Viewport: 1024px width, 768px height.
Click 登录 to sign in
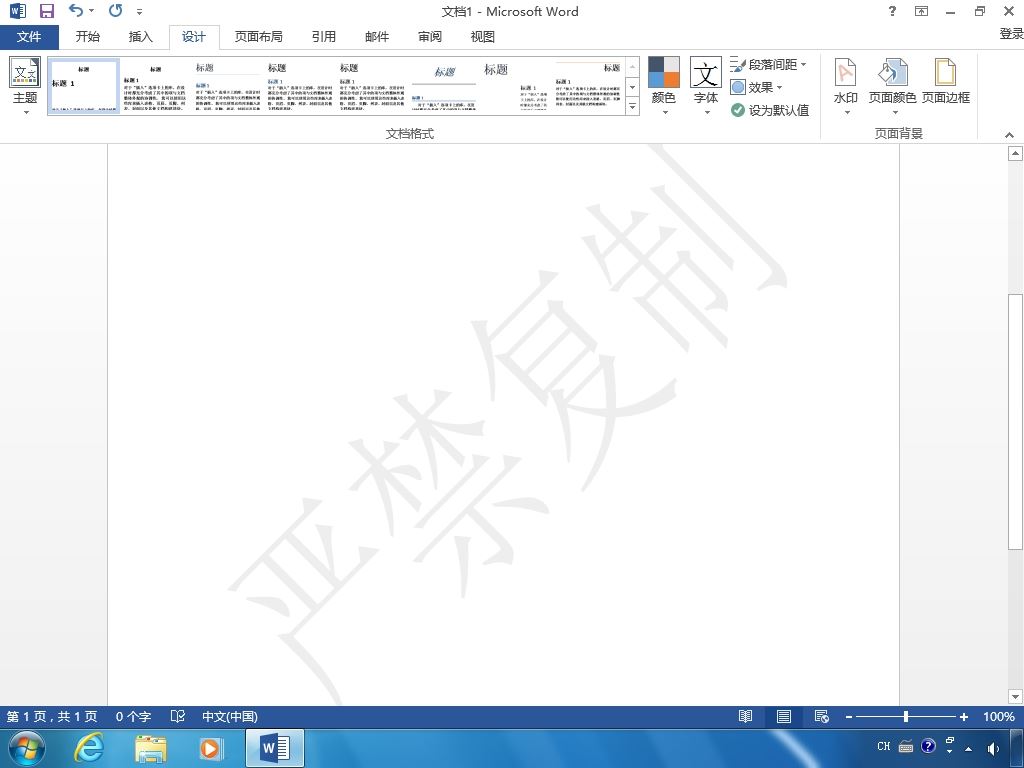(1011, 34)
